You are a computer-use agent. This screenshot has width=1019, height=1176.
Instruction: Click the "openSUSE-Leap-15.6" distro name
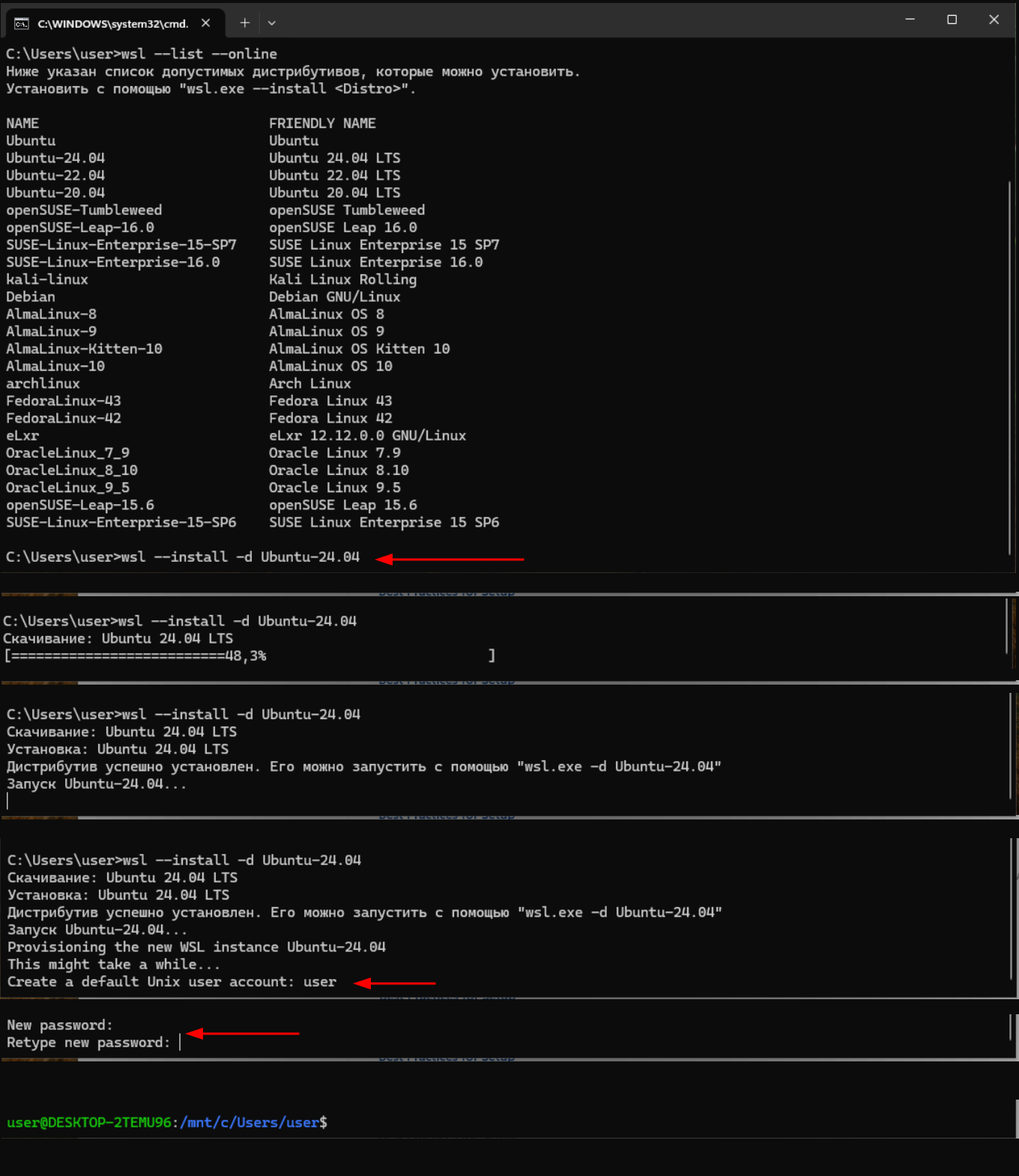pyautogui.click(x=80, y=505)
